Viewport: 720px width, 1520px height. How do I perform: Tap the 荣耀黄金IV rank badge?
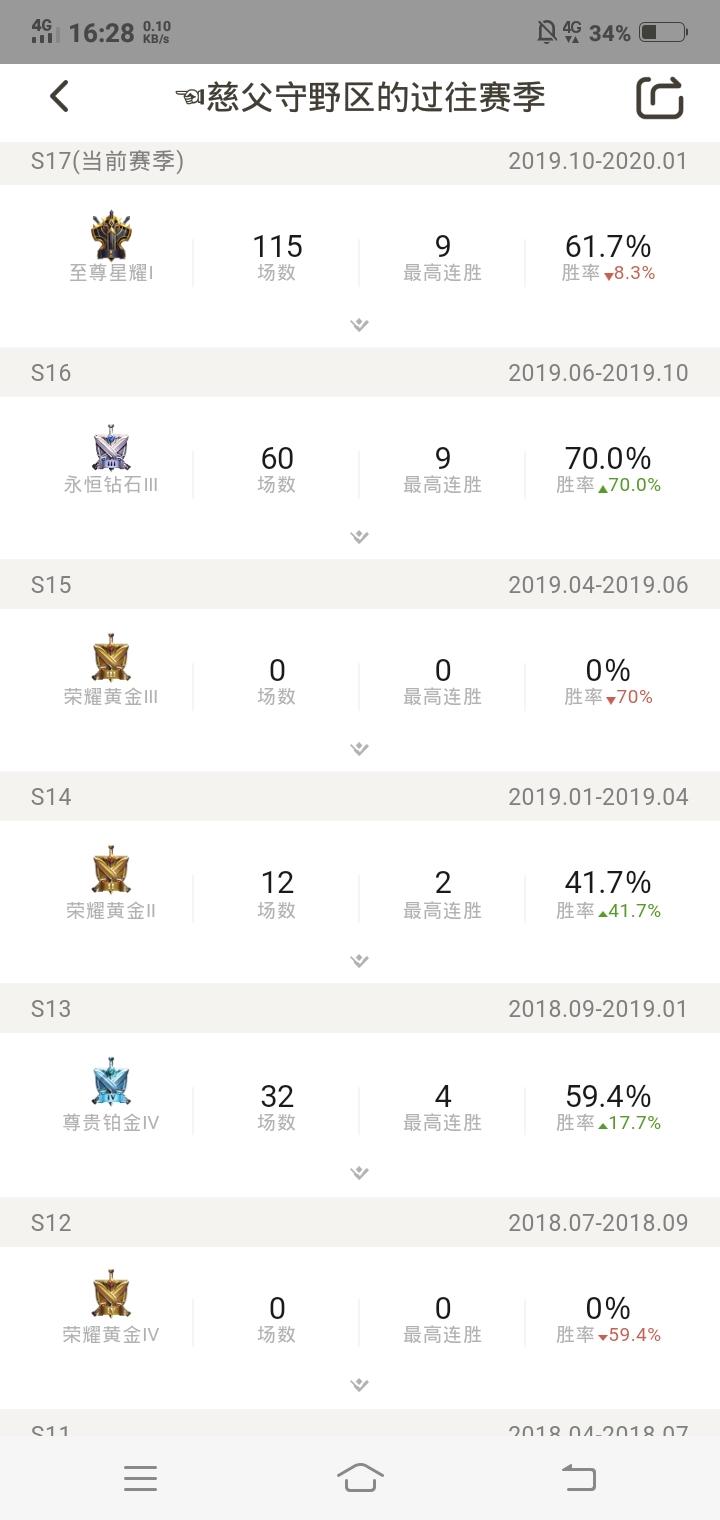coord(111,1296)
